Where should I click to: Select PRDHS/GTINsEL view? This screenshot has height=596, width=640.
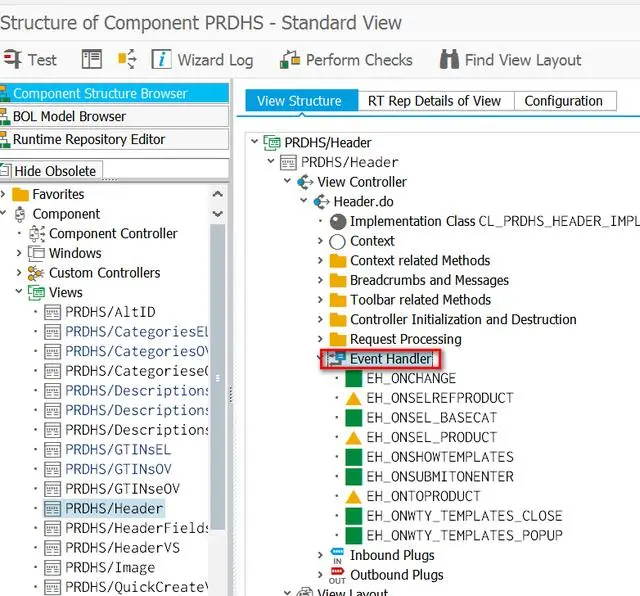click(118, 449)
